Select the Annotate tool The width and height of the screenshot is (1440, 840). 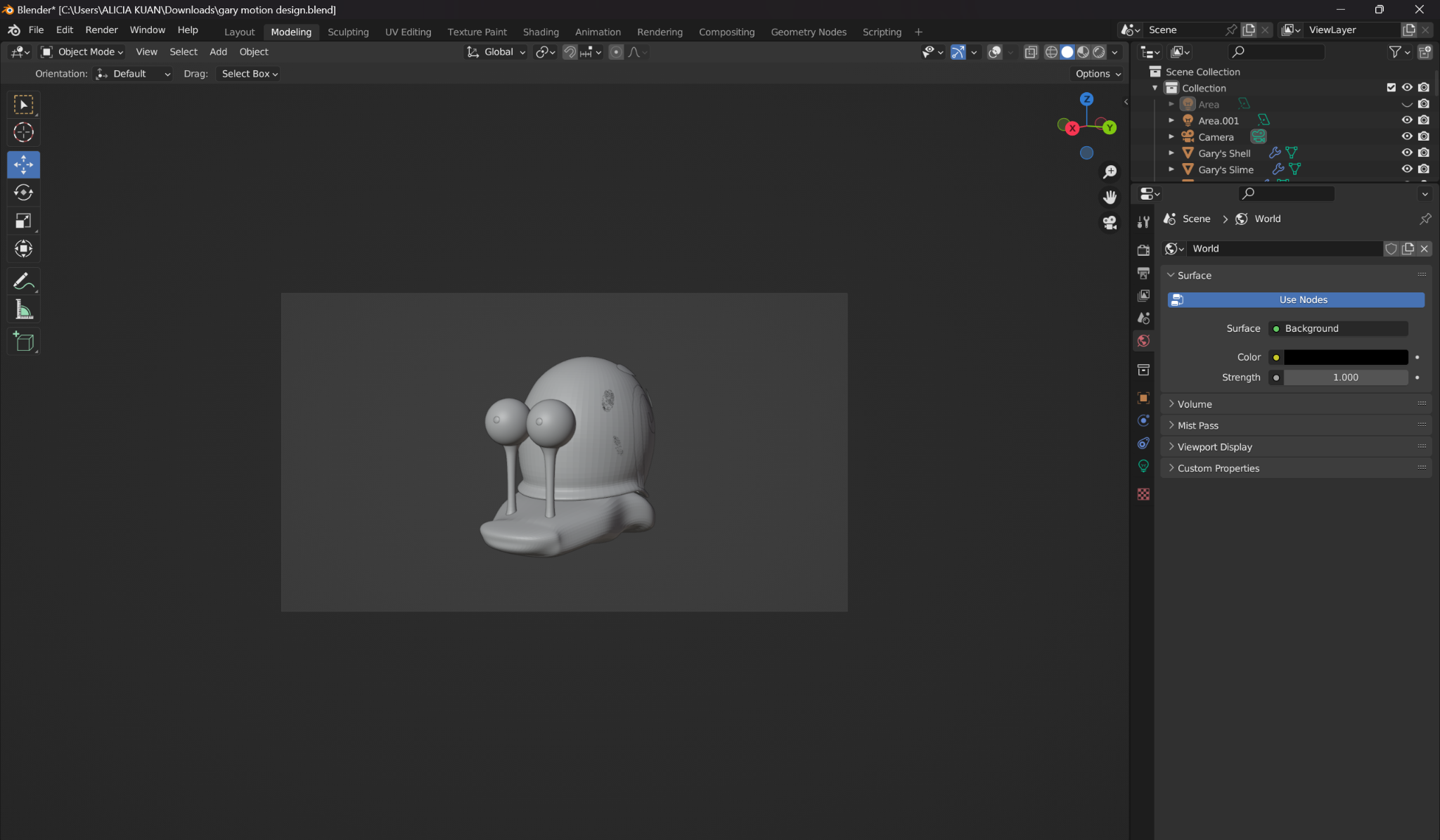(23, 282)
